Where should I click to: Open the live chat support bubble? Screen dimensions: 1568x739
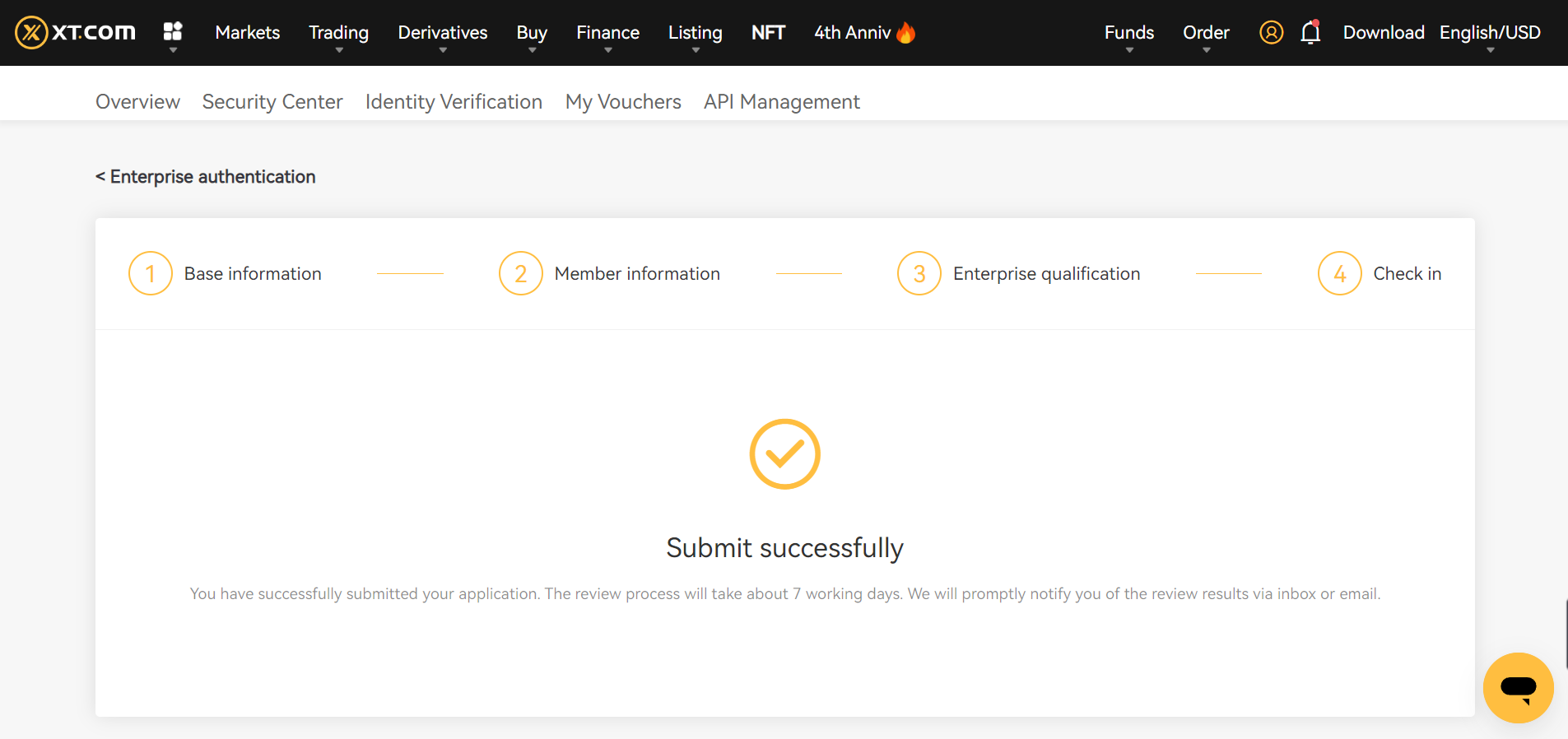pyautogui.click(x=1518, y=687)
